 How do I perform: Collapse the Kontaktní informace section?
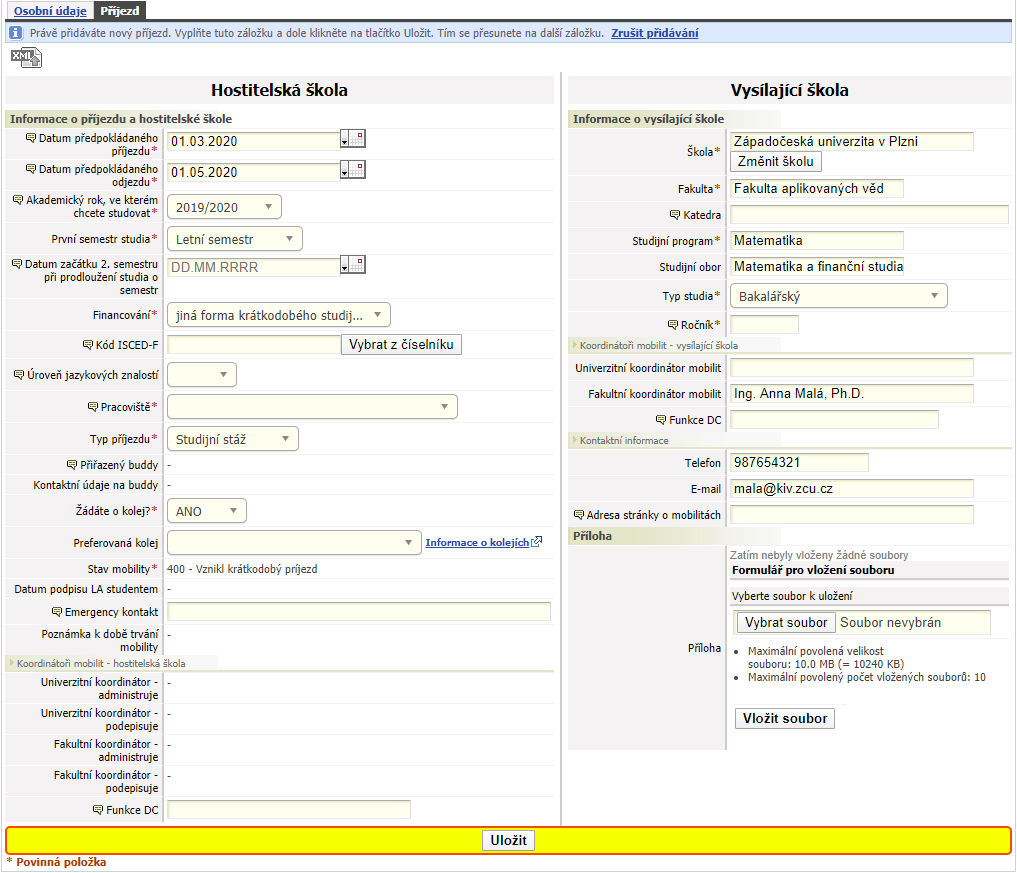623,440
